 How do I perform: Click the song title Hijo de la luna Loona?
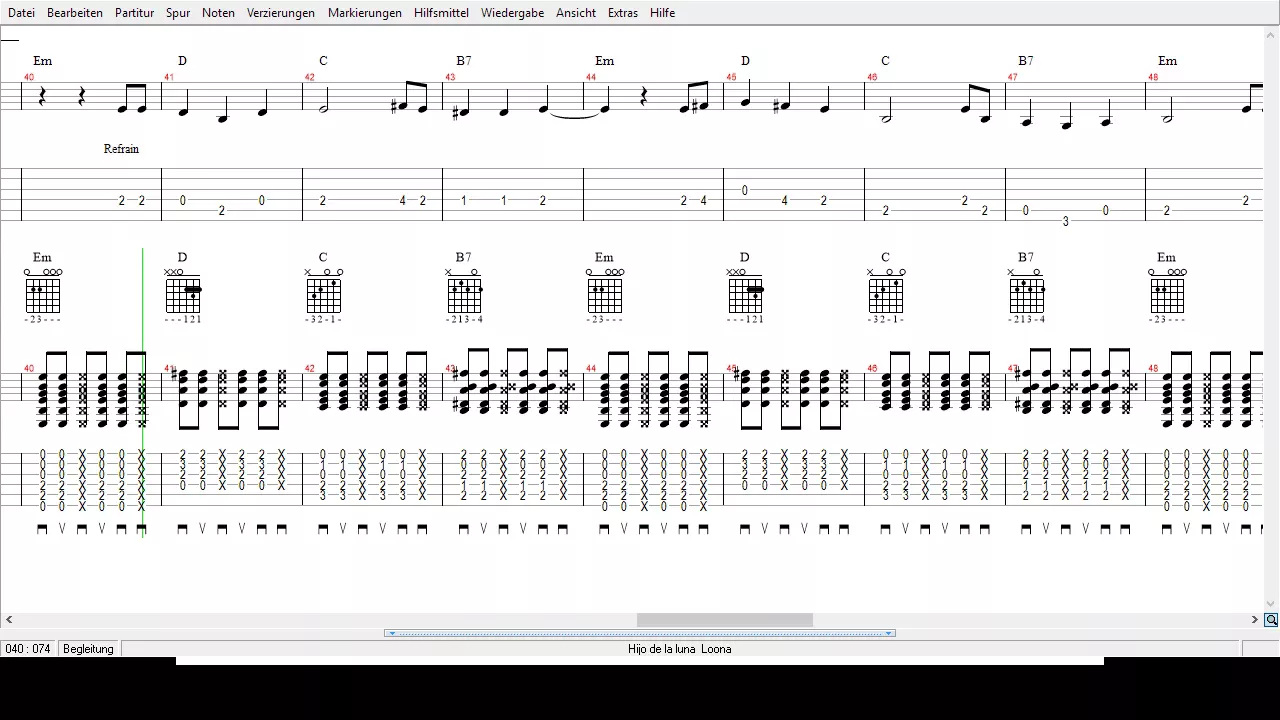tap(679, 649)
